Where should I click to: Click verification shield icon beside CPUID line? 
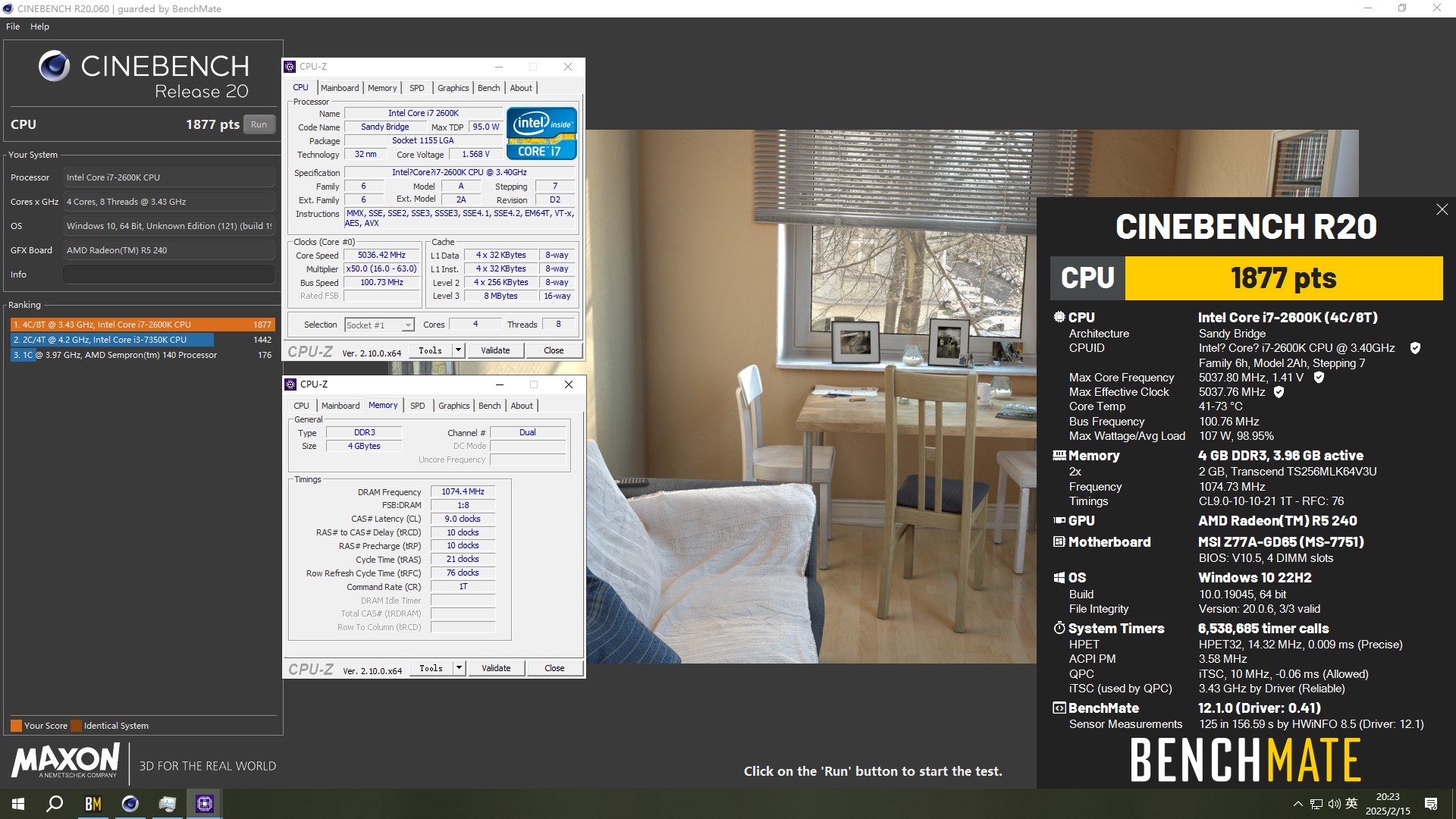[x=1415, y=348]
